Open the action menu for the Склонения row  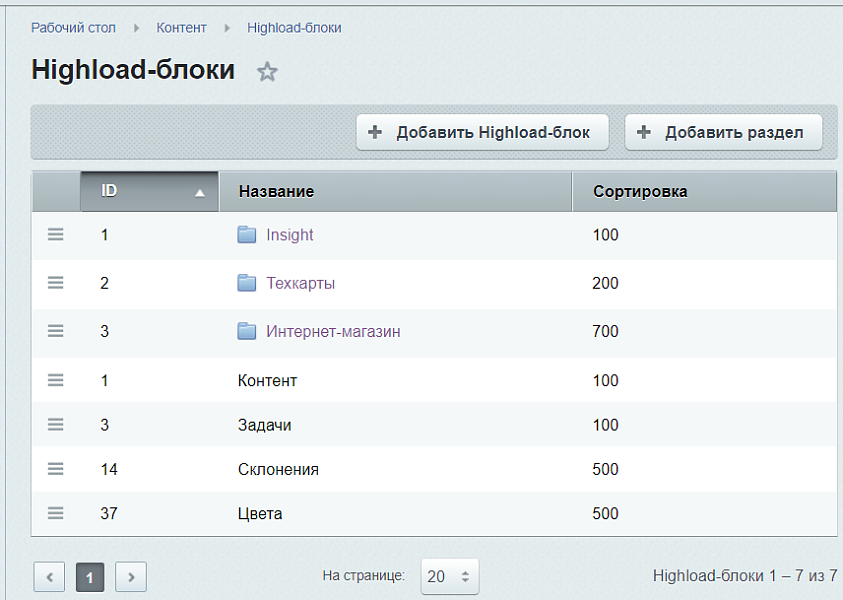tap(55, 469)
